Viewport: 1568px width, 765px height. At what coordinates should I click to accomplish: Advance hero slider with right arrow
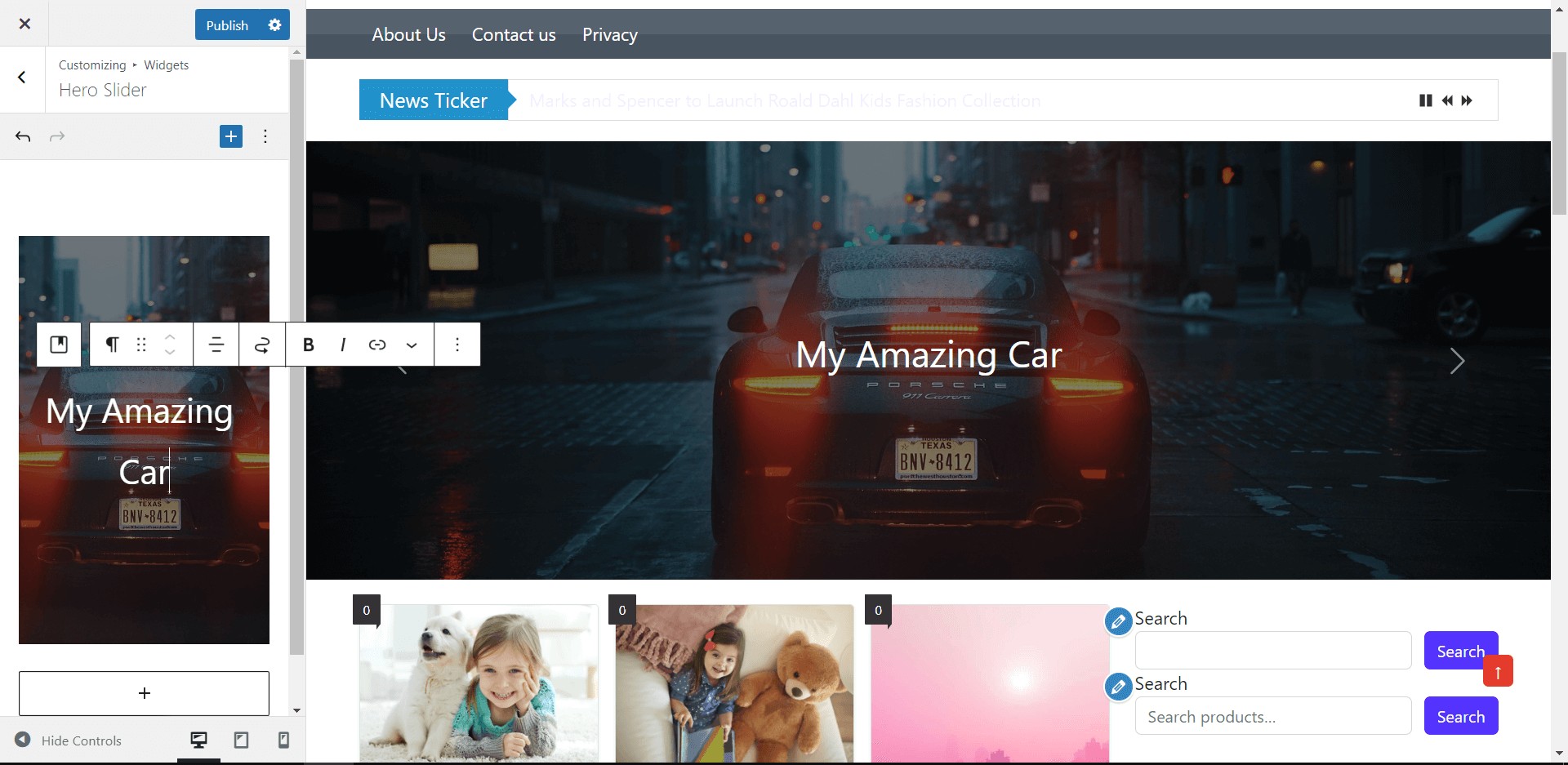[1457, 361]
